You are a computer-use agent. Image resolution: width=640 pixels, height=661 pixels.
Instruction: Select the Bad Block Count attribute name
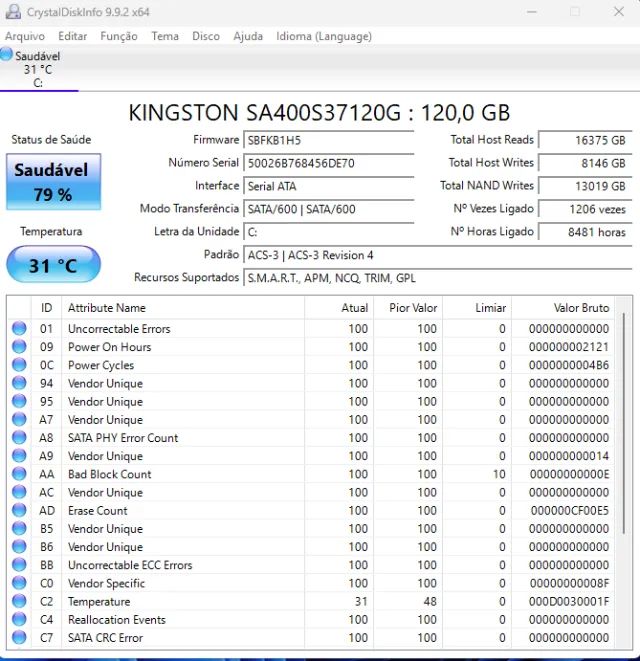[110, 474]
